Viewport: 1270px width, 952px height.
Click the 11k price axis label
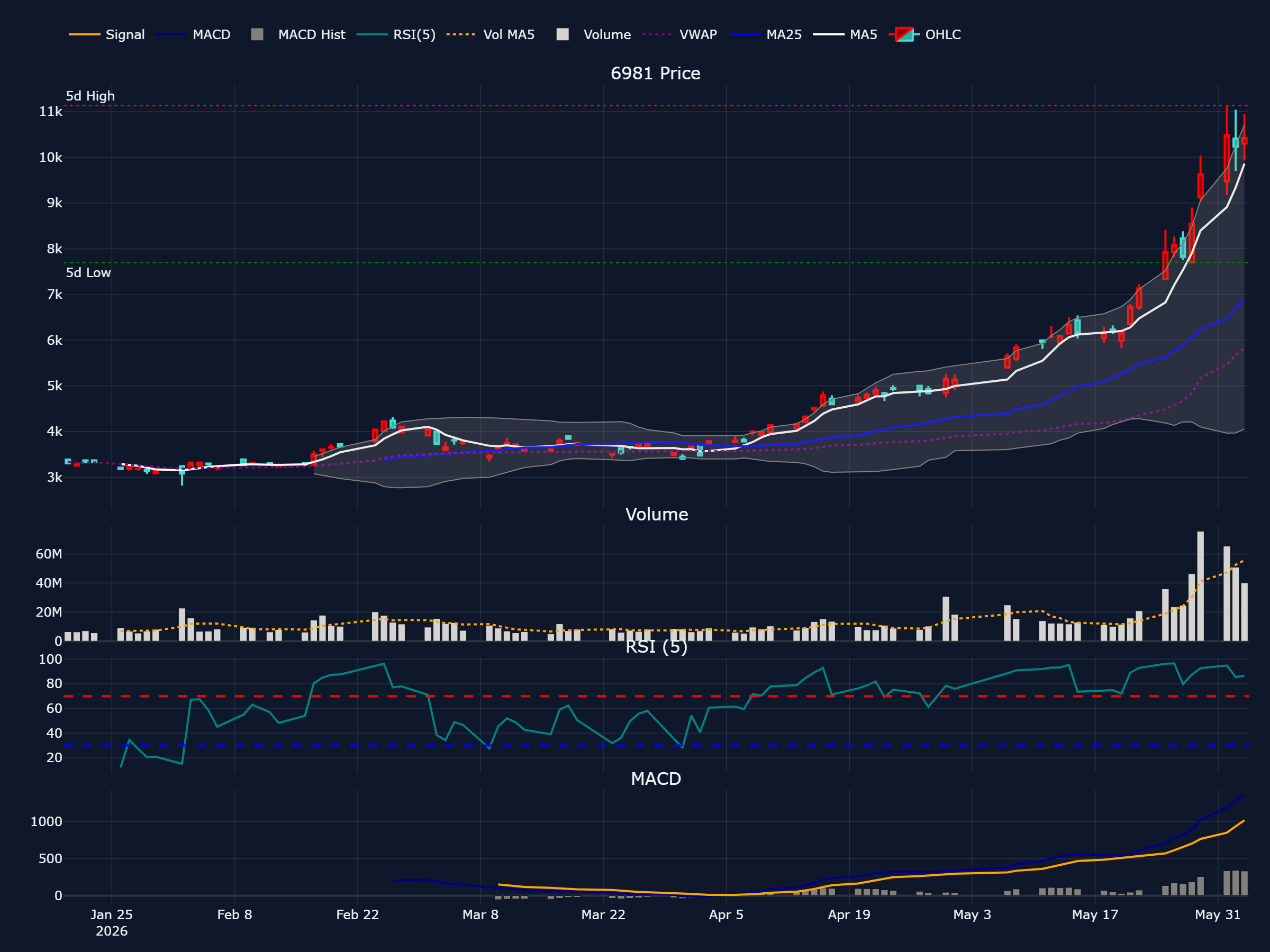50,111
